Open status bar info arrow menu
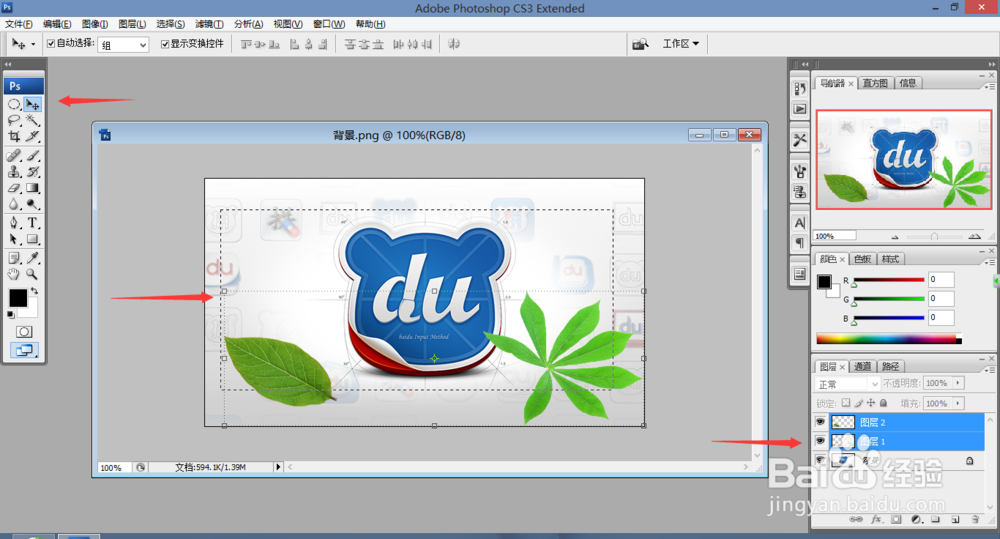1000x539 pixels. (278, 467)
